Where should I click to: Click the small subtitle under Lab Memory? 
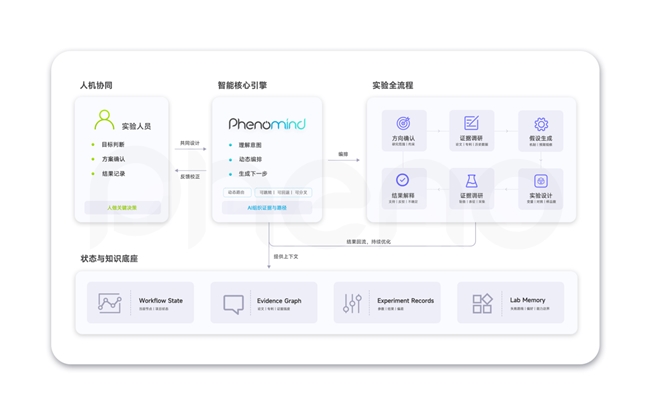530,308
